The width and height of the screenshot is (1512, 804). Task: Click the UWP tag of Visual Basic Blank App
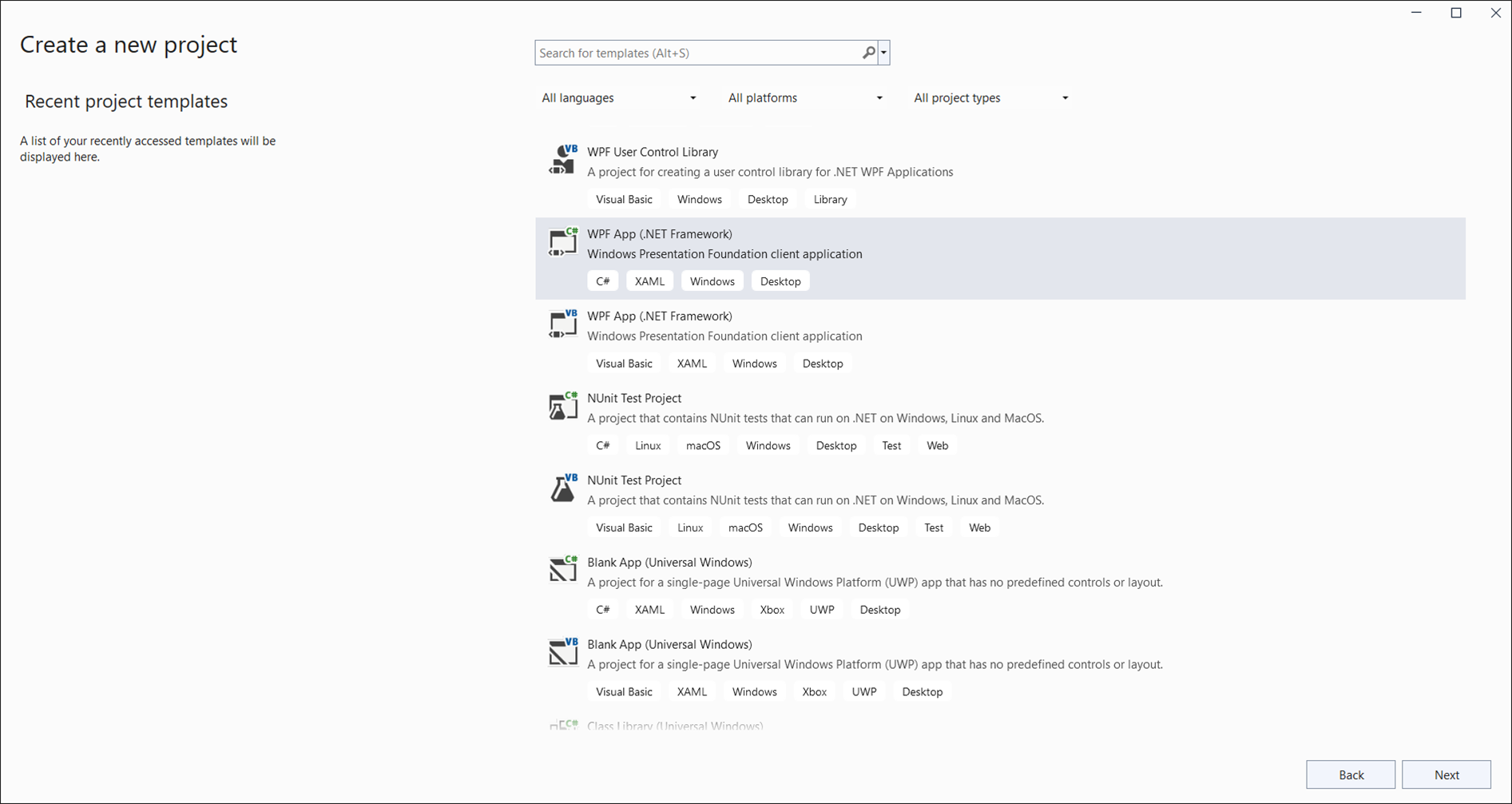[864, 692]
